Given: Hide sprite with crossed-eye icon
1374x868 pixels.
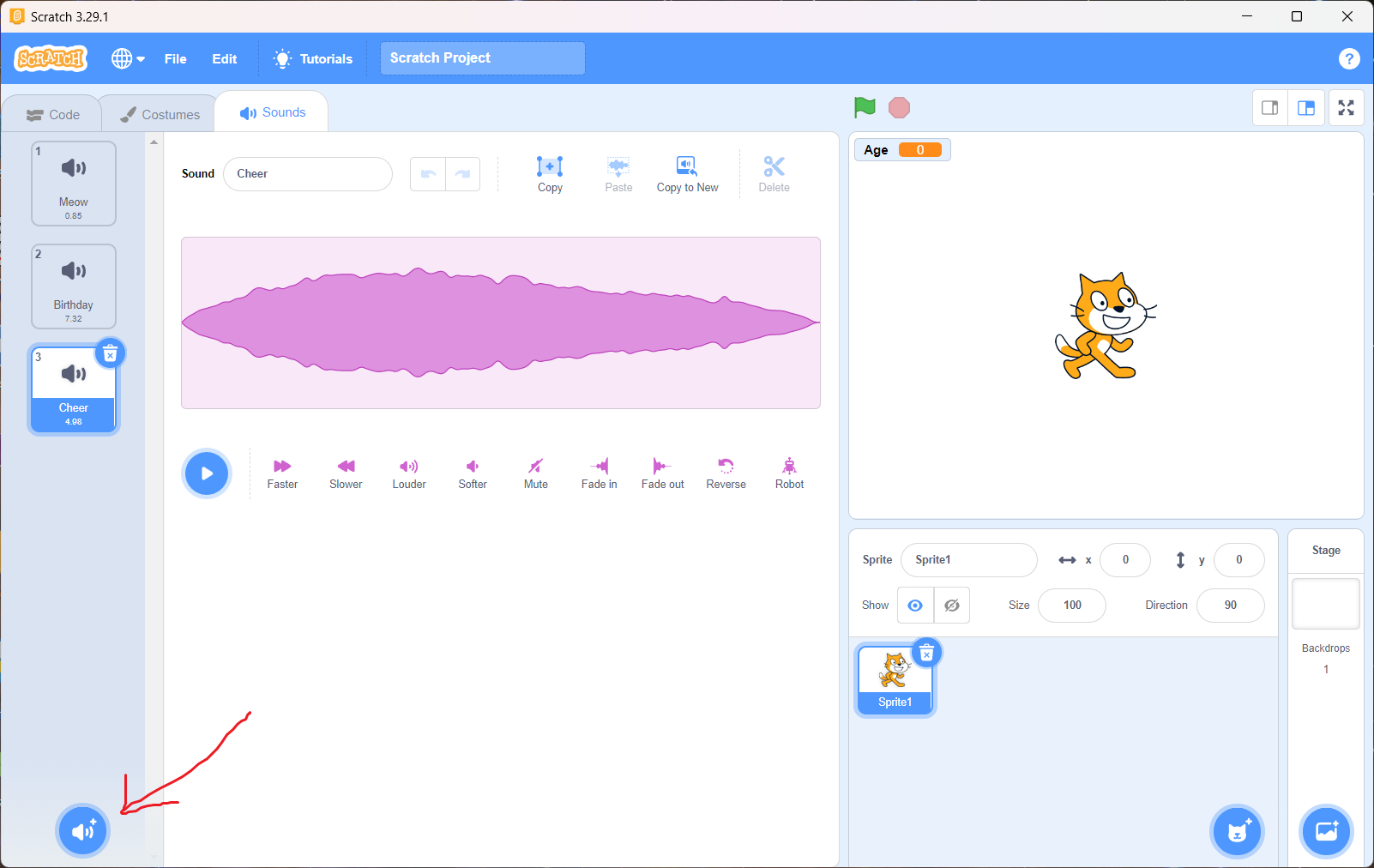Looking at the screenshot, I should (952, 606).
